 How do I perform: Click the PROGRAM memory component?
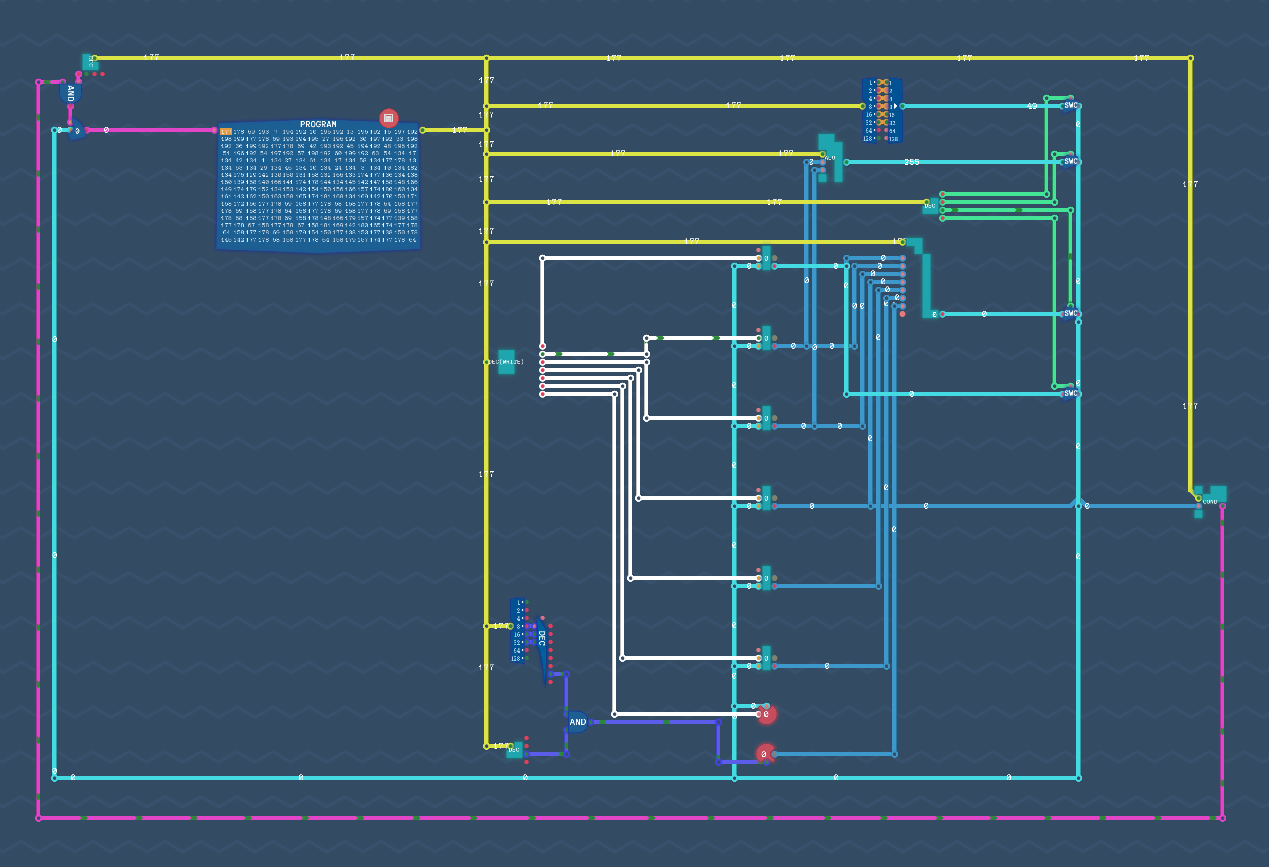(318, 188)
